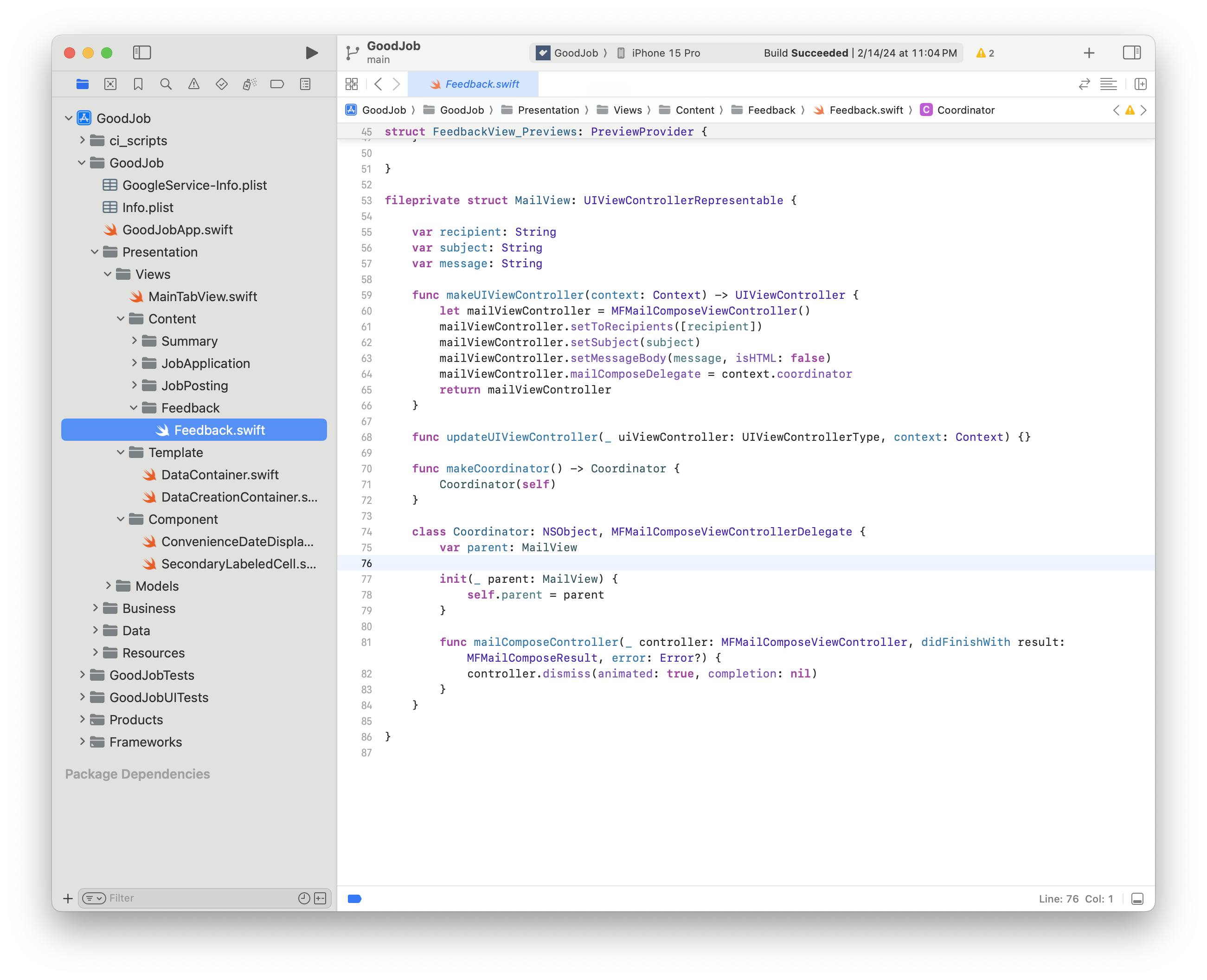Open the source control navigator
This screenshot has width=1207, height=980.
110,84
